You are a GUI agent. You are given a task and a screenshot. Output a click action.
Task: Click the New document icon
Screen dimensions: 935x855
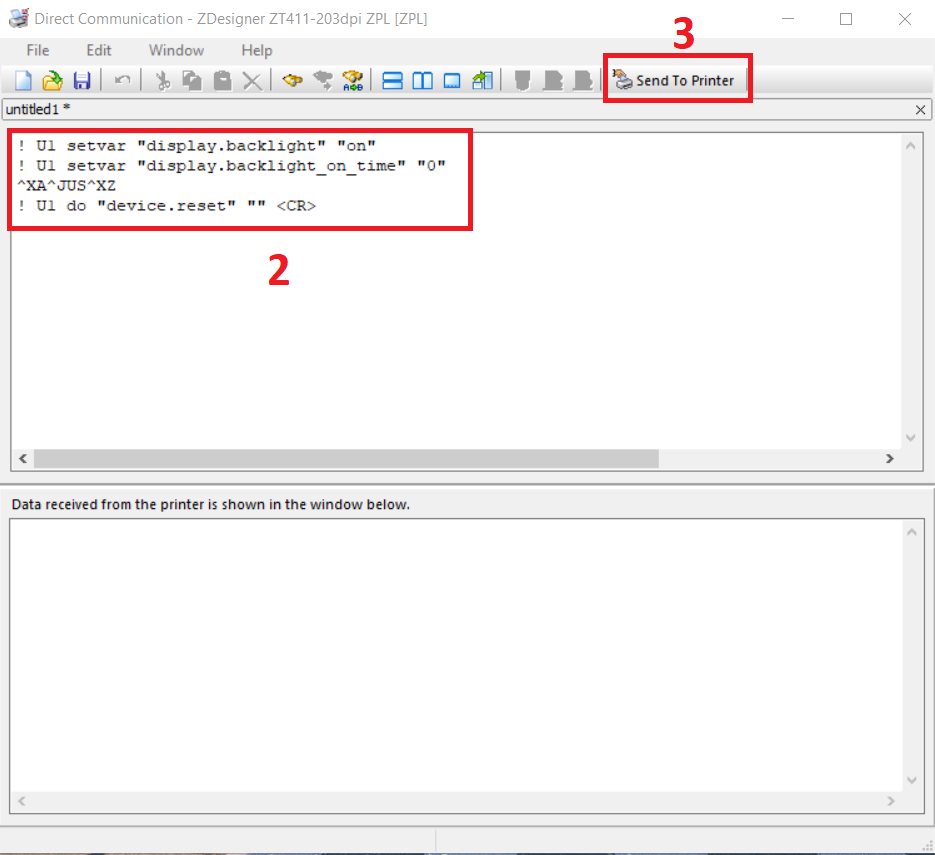(x=22, y=81)
